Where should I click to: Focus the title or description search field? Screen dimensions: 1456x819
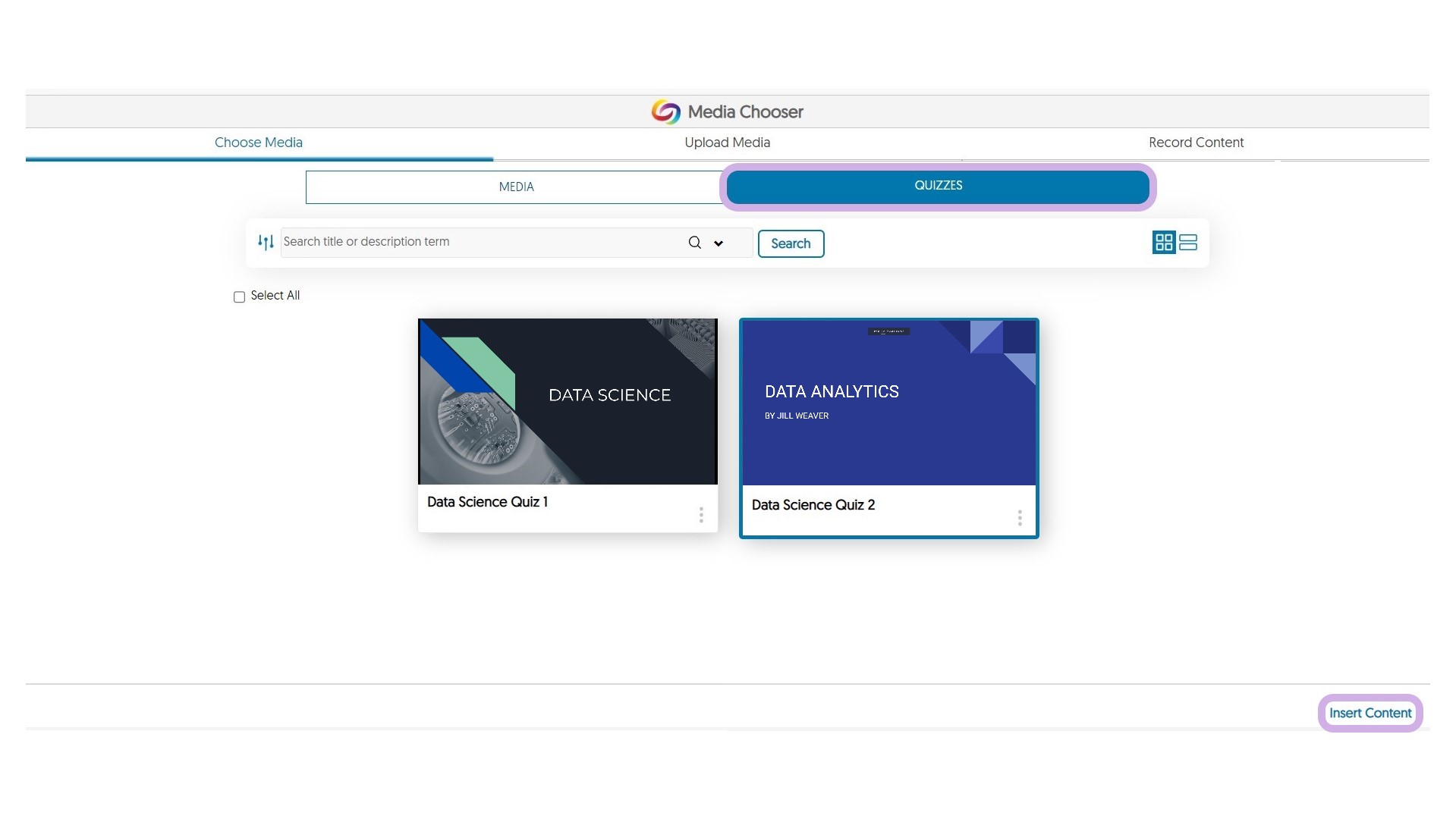click(x=482, y=242)
